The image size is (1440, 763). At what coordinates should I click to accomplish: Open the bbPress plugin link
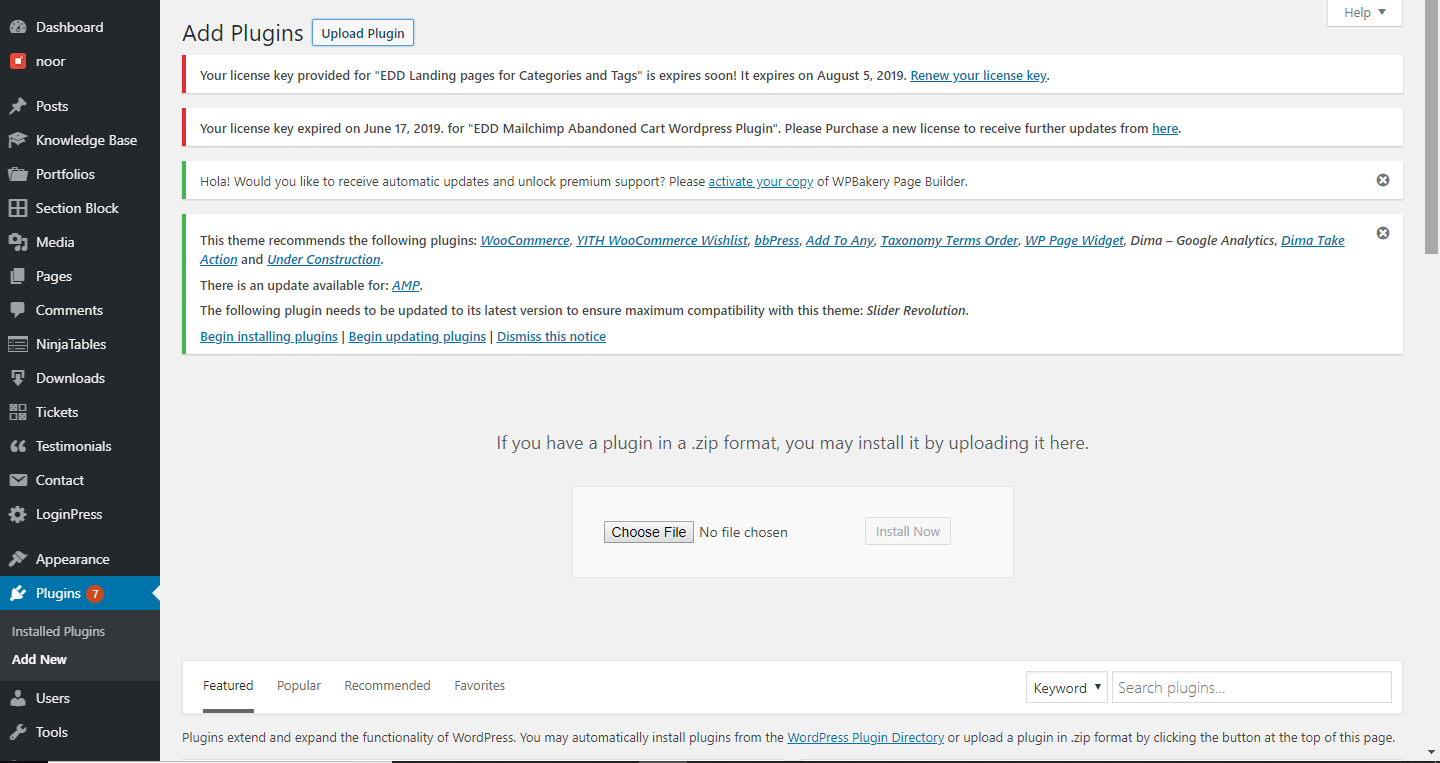pyautogui.click(x=777, y=240)
